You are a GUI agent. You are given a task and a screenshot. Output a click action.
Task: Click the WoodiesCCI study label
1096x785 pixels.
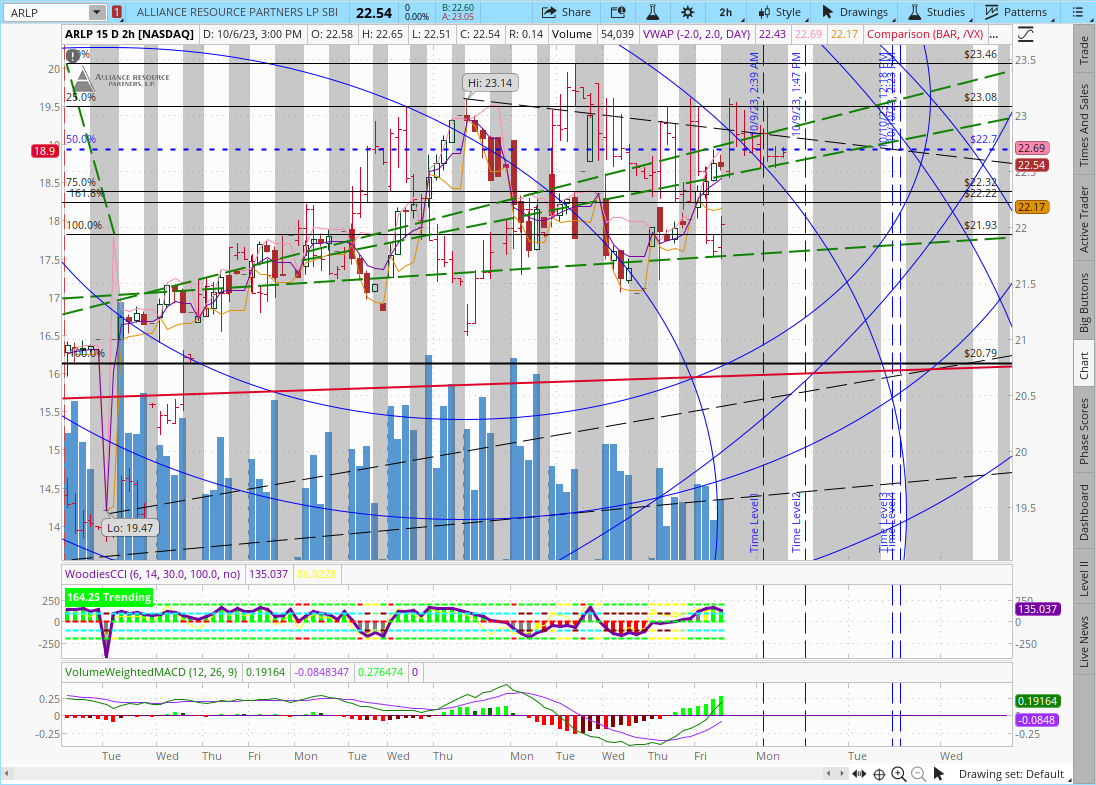click(x=152, y=574)
